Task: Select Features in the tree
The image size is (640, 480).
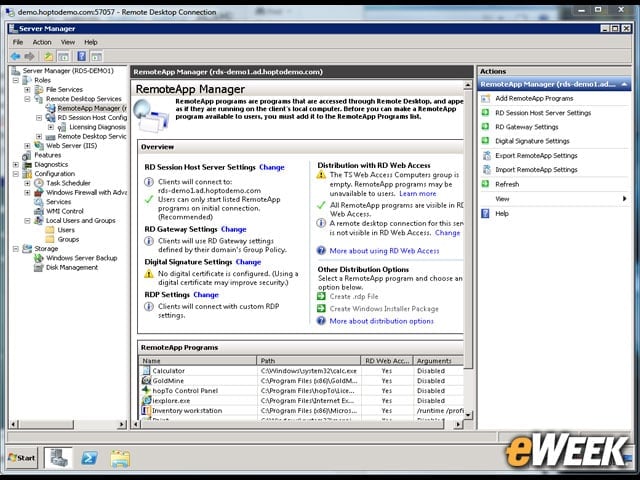Action: click(x=47, y=155)
